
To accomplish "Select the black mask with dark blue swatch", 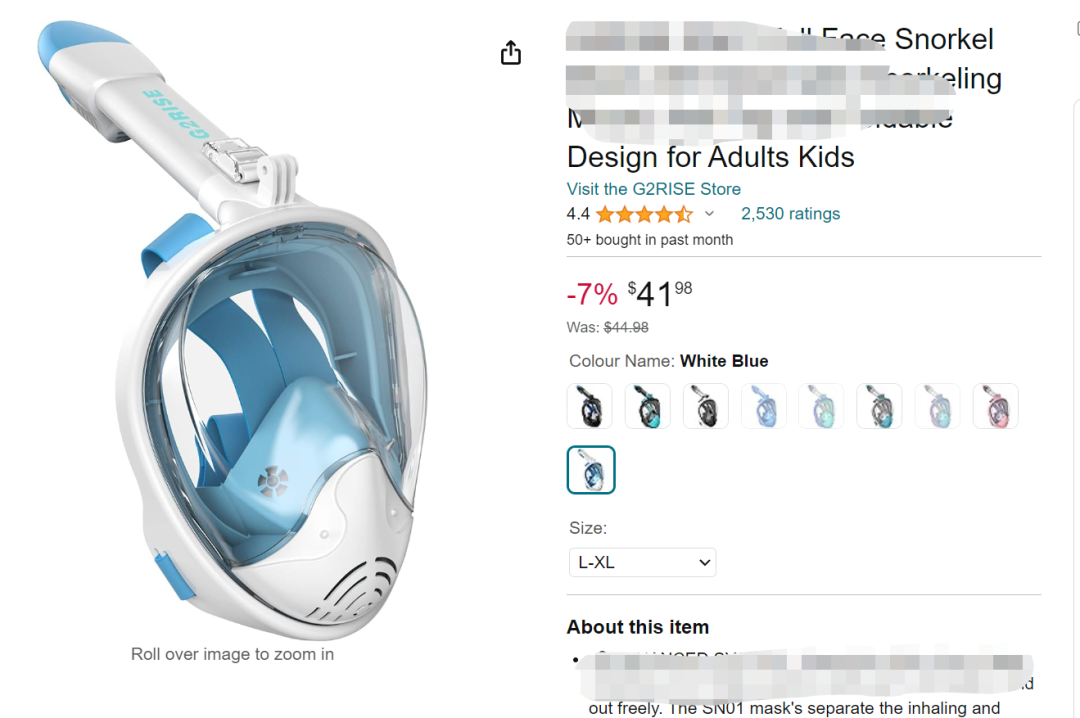I will tap(589, 407).
